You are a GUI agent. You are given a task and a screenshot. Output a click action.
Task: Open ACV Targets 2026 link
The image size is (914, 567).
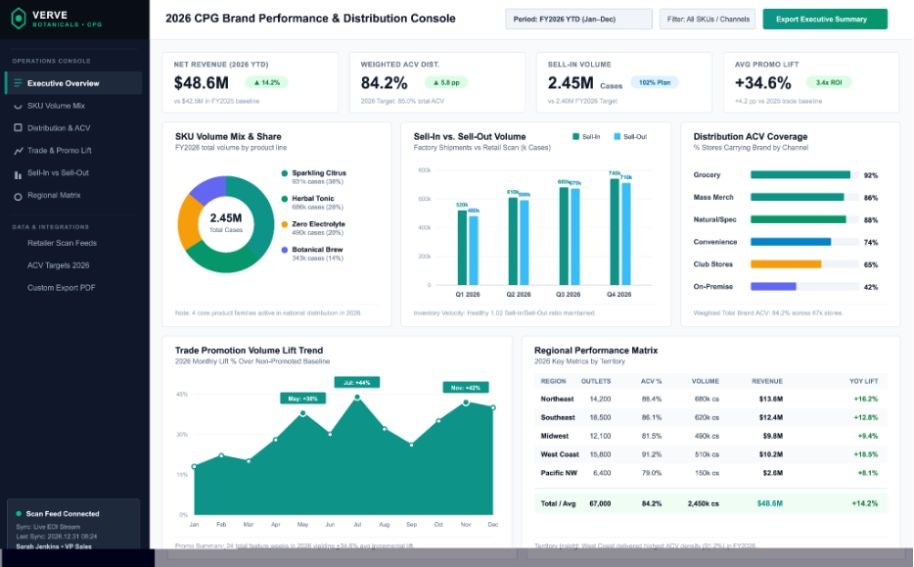point(58,265)
